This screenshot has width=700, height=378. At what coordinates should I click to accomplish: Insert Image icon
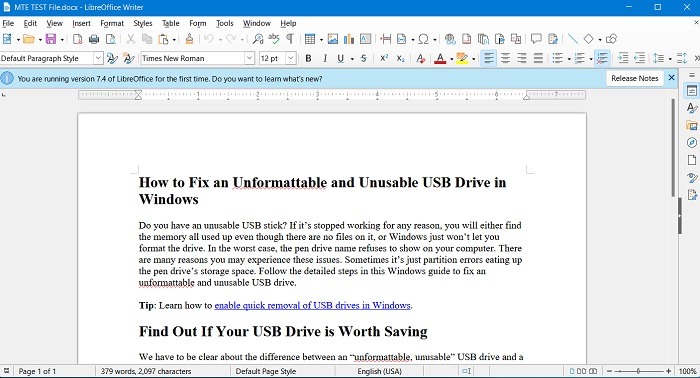click(333, 39)
